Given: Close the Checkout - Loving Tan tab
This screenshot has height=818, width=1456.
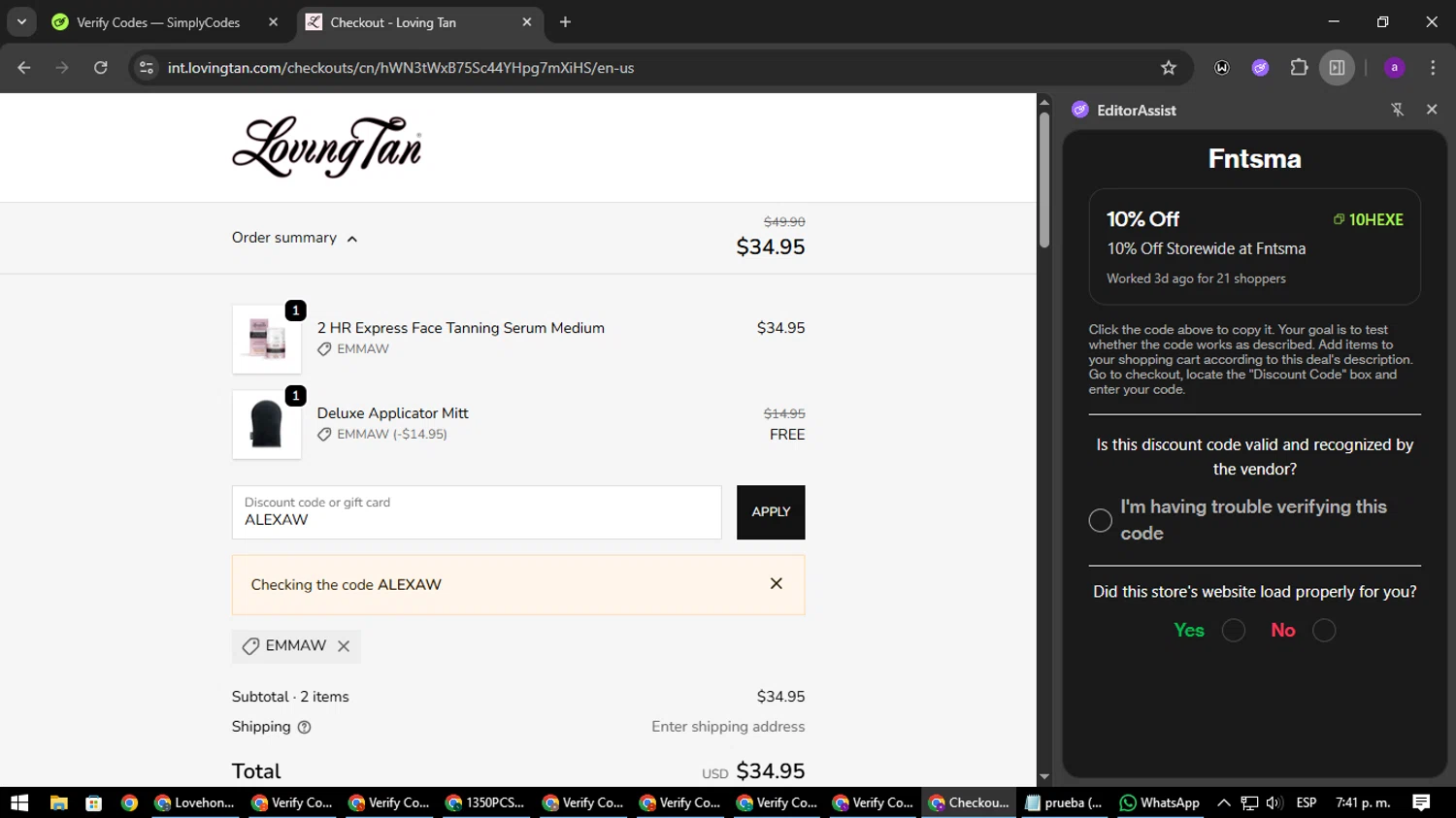Looking at the screenshot, I should 526,22.
